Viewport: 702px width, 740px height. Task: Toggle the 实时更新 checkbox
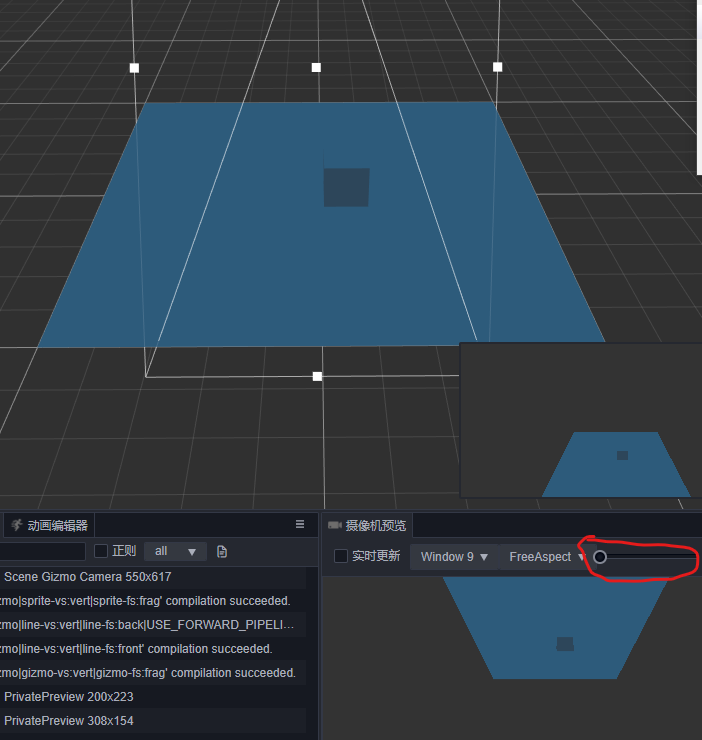[341, 556]
